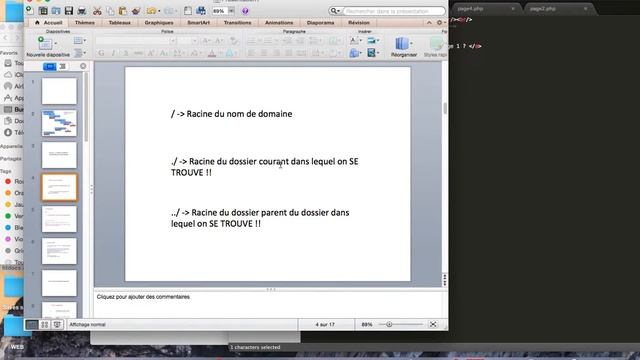Expand the Nouvelle diapositive dropdown arrow
The width and height of the screenshot is (640, 360).
pyautogui.click(x=55, y=43)
